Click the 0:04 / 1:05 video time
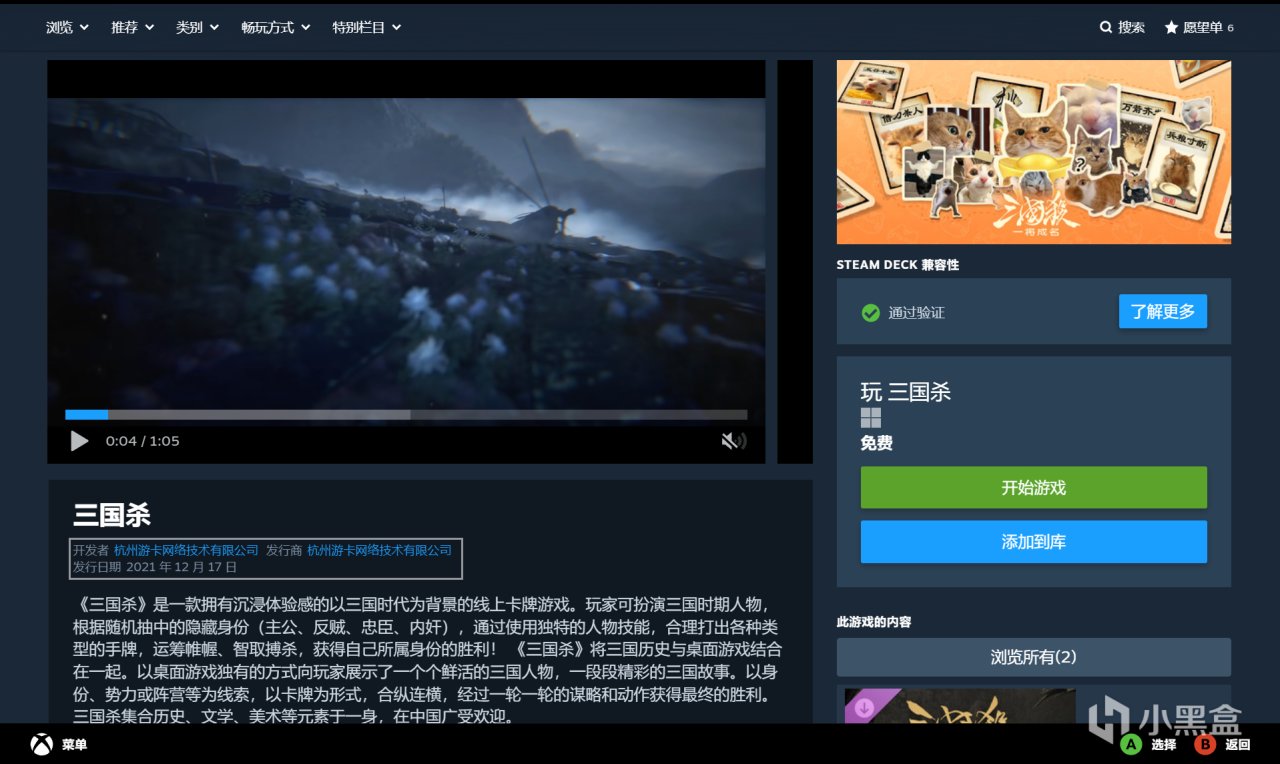Image resolution: width=1280 pixels, height=764 pixels. click(143, 441)
